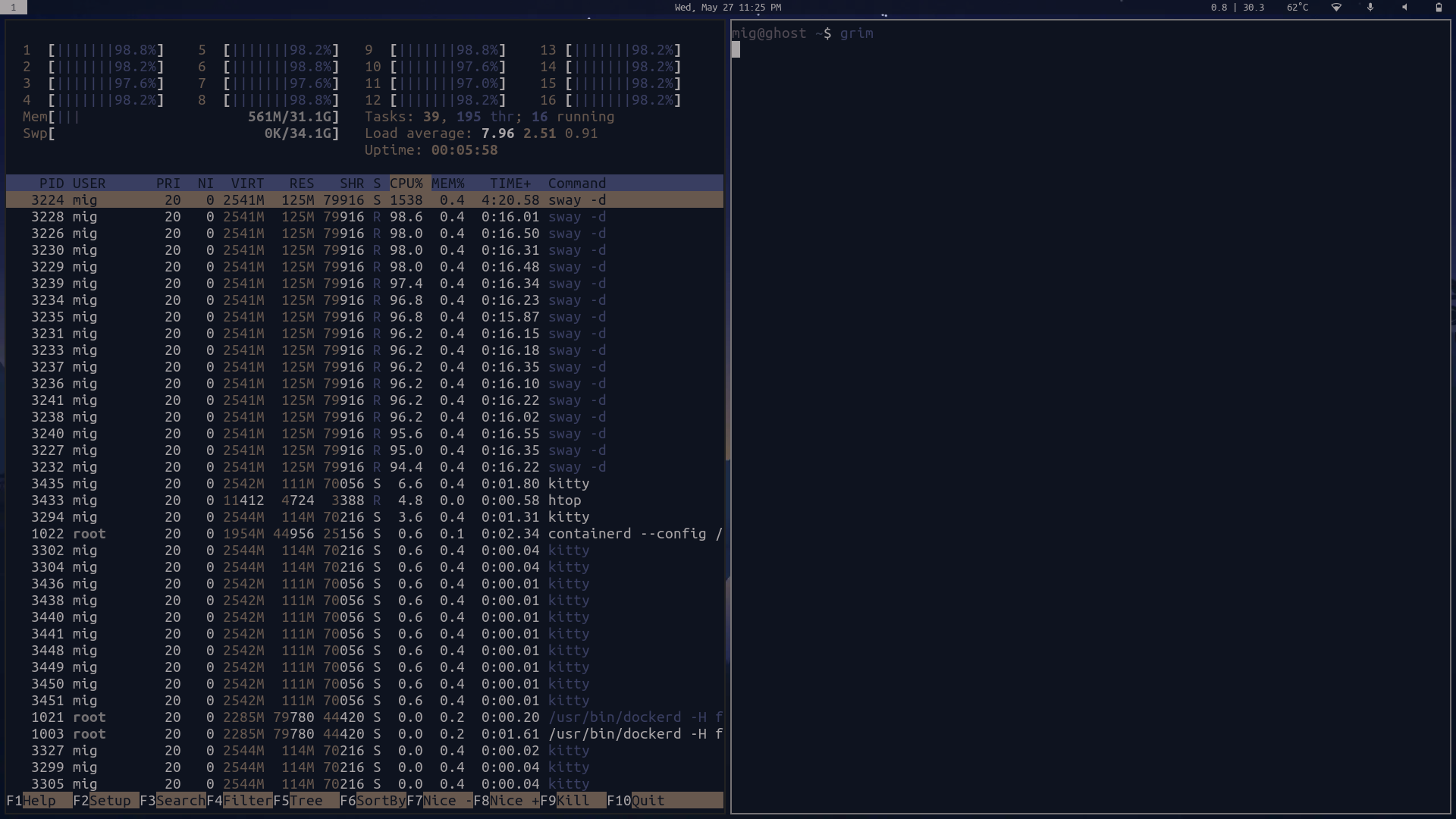Open htop Setup with F2
Image resolution: width=1456 pixels, height=819 pixels.
[x=107, y=800]
